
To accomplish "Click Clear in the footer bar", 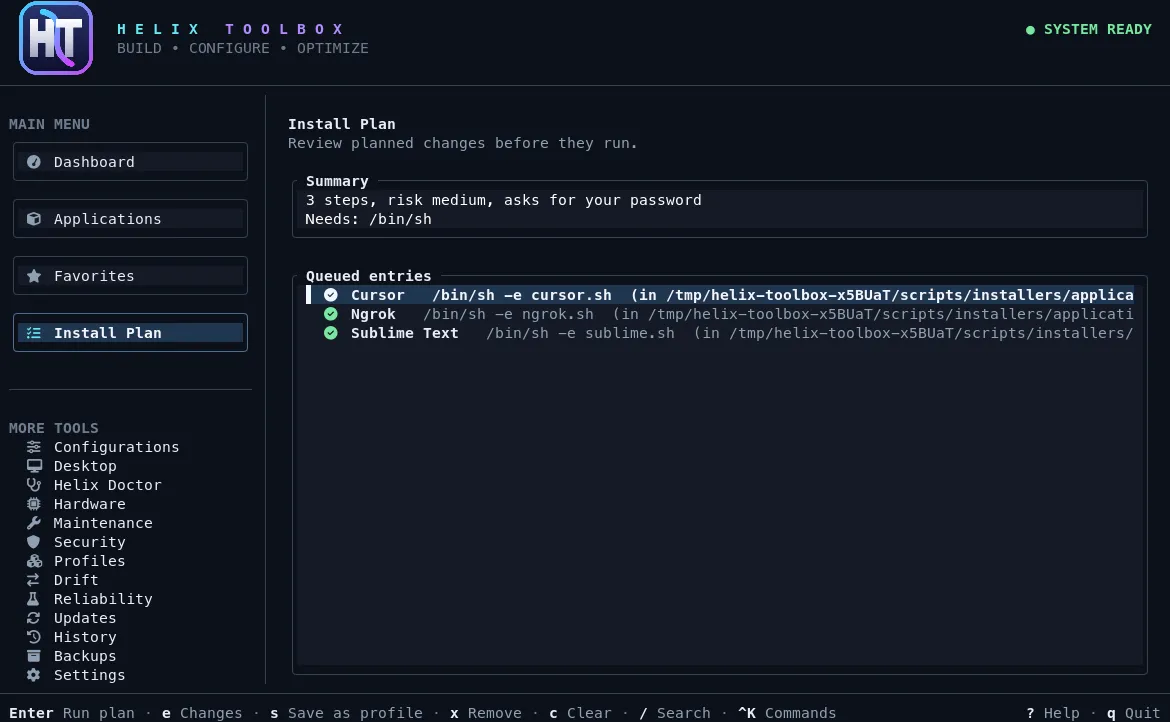I will pos(581,713).
